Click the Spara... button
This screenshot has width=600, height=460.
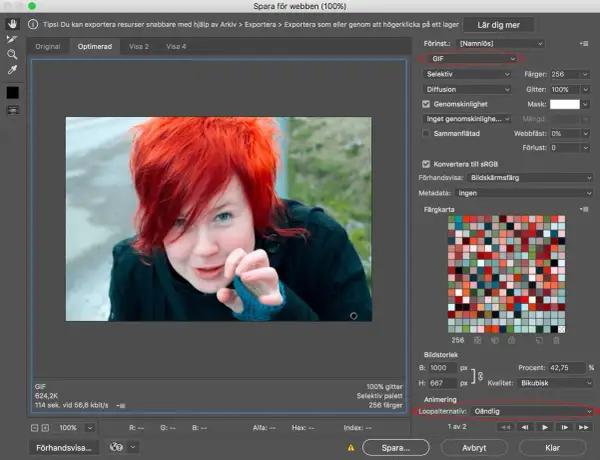click(x=396, y=447)
